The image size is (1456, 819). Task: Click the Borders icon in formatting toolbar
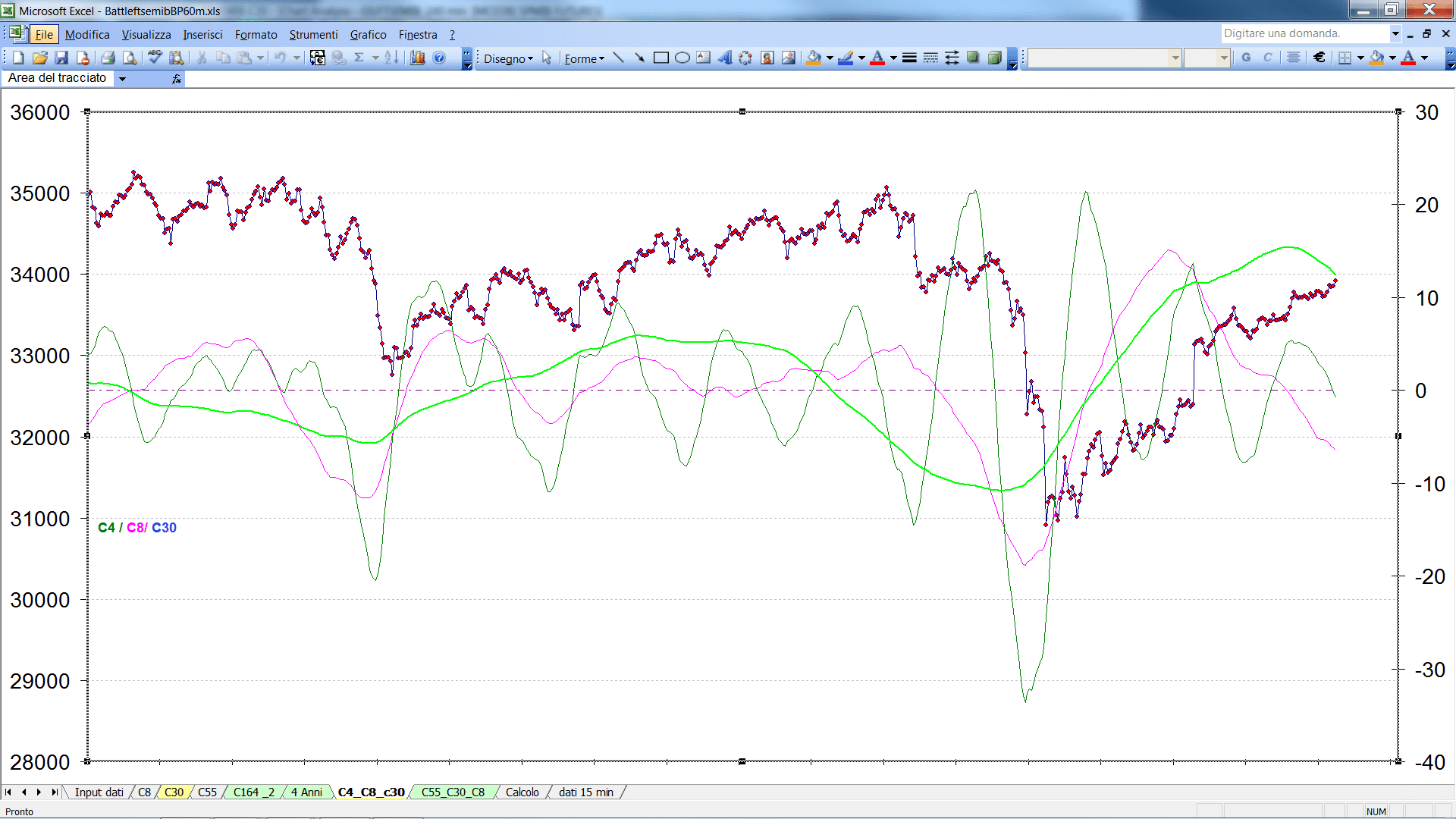point(1345,58)
